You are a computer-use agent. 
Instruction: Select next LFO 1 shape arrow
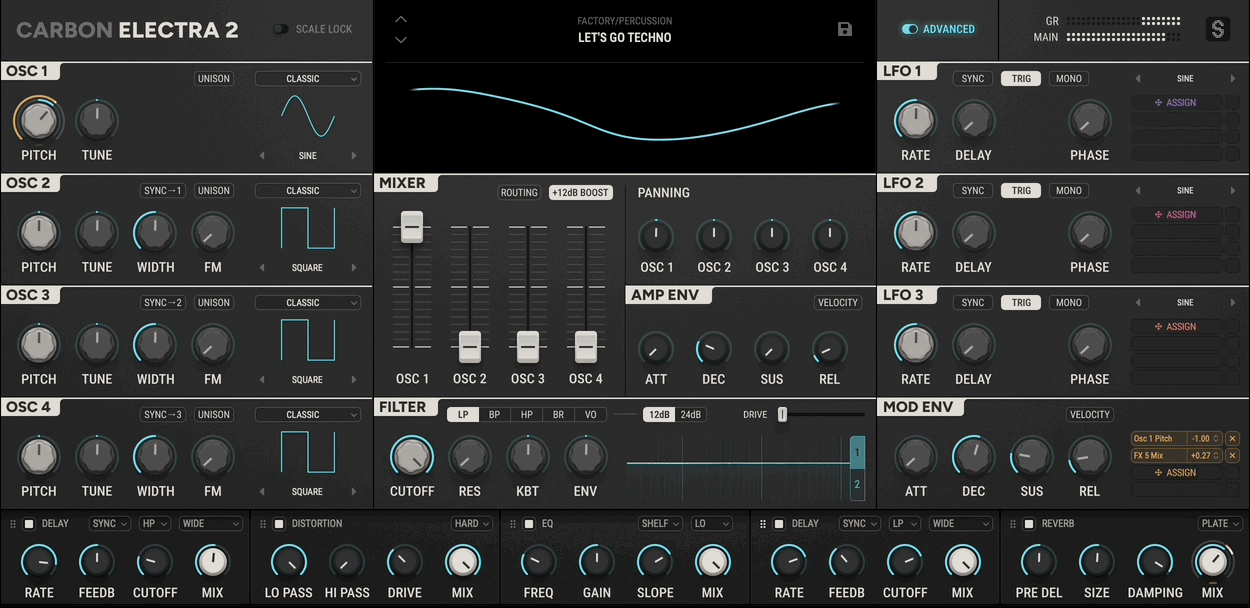coord(1233,79)
